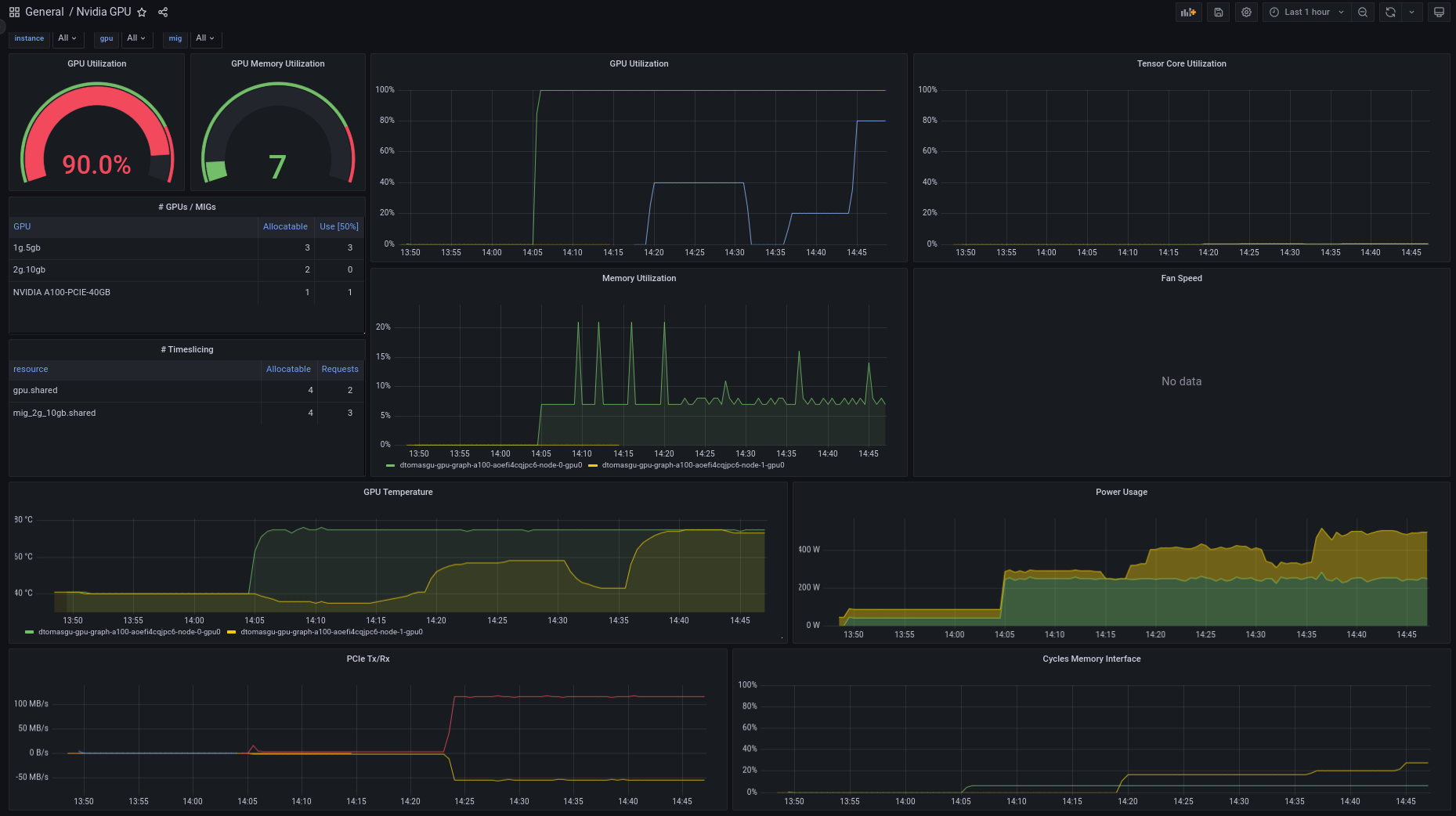This screenshot has height=816, width=1456.
Task: Expand the refresh interval dropdown arrow
Action: tap(1412, 12)
